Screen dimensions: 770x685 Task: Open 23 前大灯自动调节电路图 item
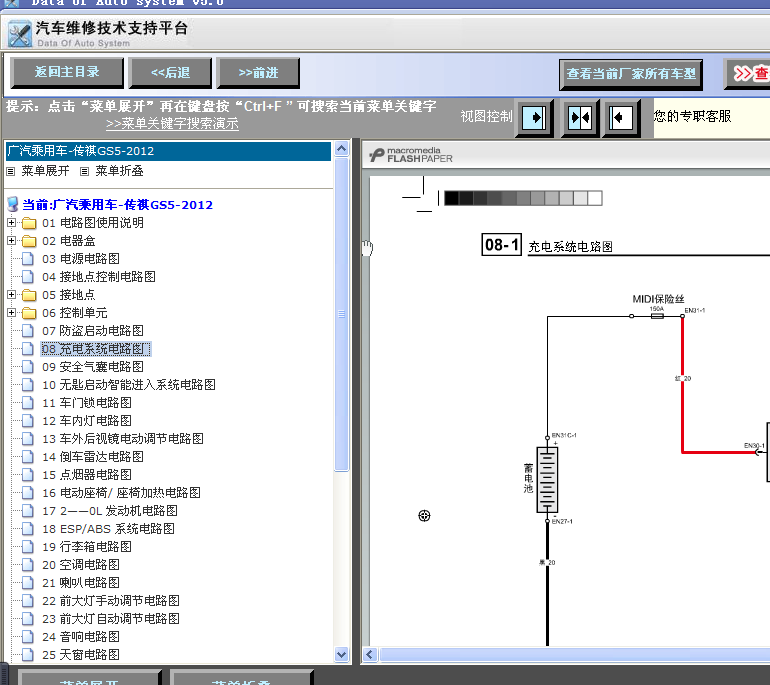pos(111,619)
